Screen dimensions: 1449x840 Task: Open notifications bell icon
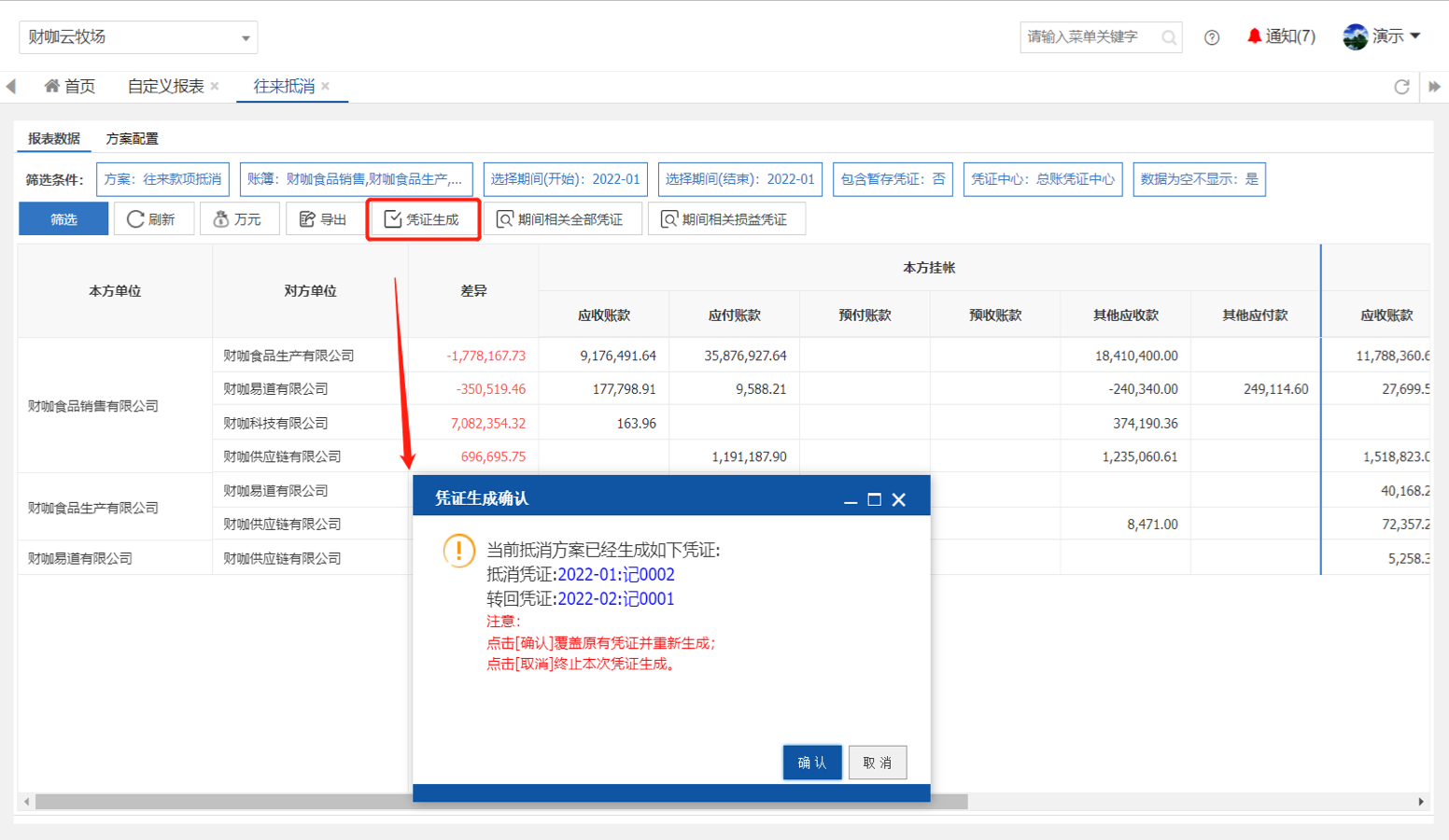coord(1254,36)
